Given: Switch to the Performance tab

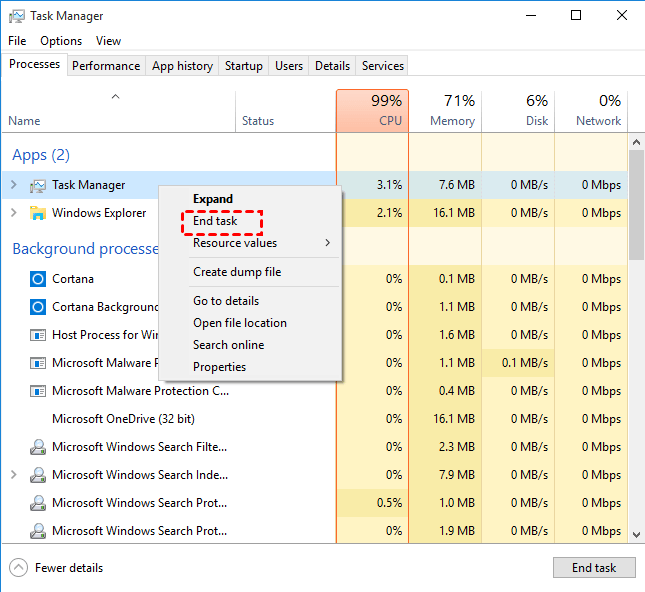Looking at the screenshot, I should (106, 66).
